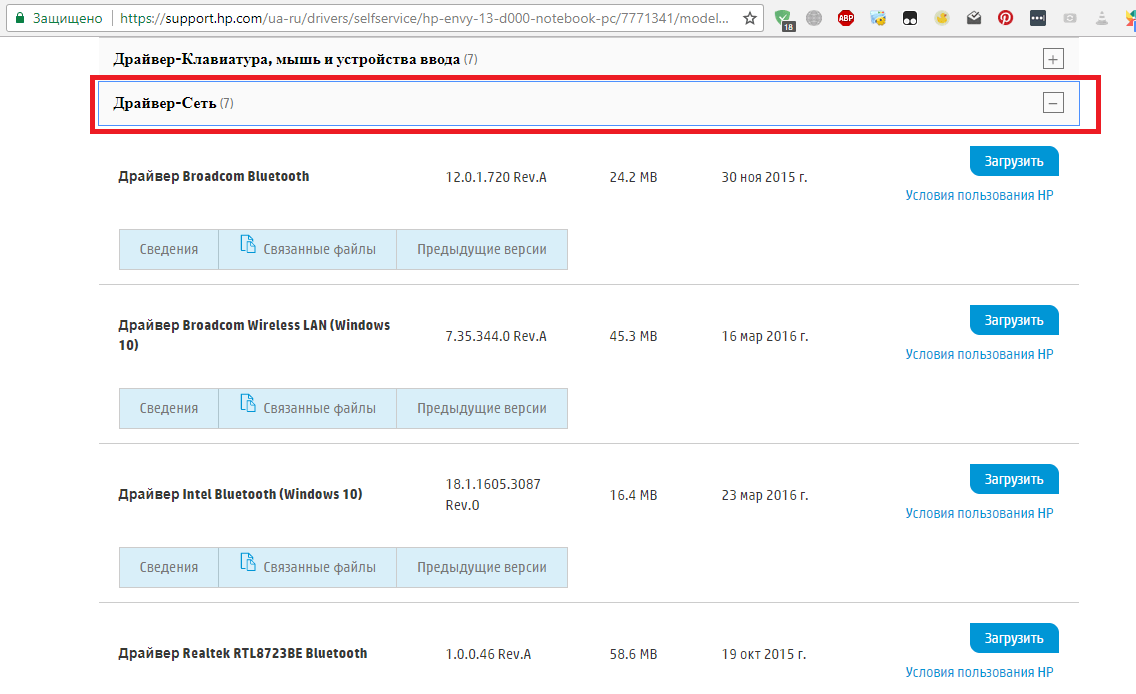1136x694 pixels.
Task: Click the green secure padlock icon
Action: [x=18, y=18]
